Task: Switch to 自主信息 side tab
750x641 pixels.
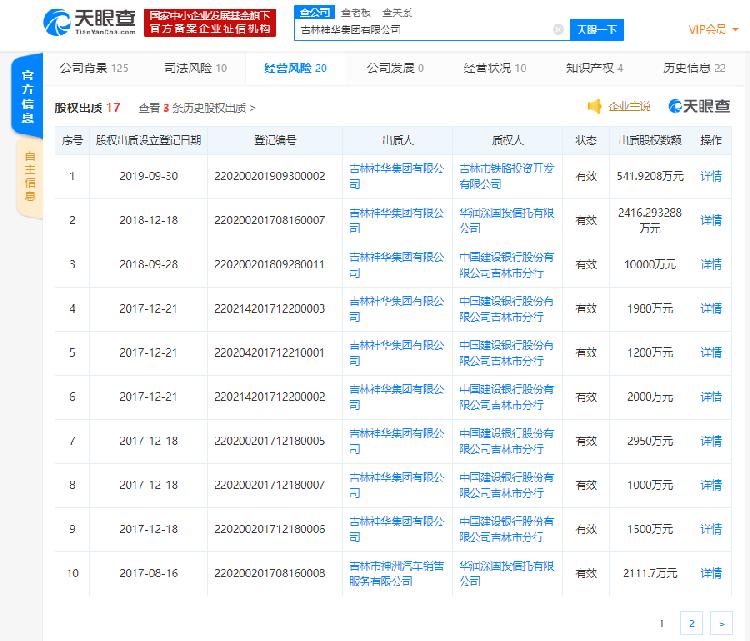Action: tap(30, 176)
